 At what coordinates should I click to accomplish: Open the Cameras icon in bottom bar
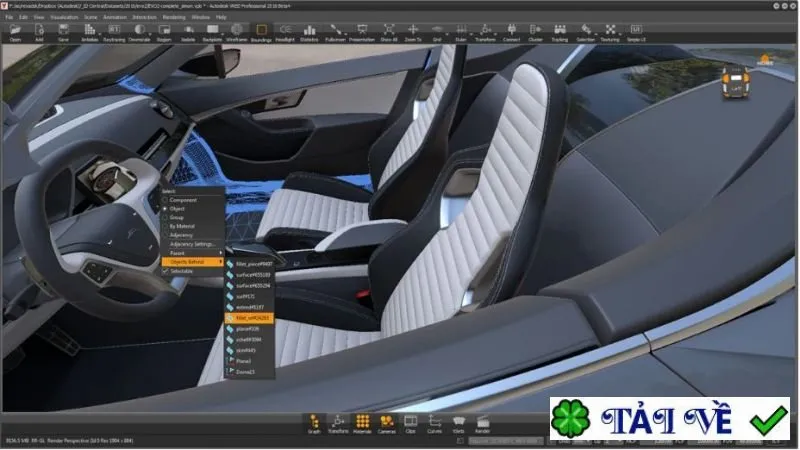tap(387, 424)
